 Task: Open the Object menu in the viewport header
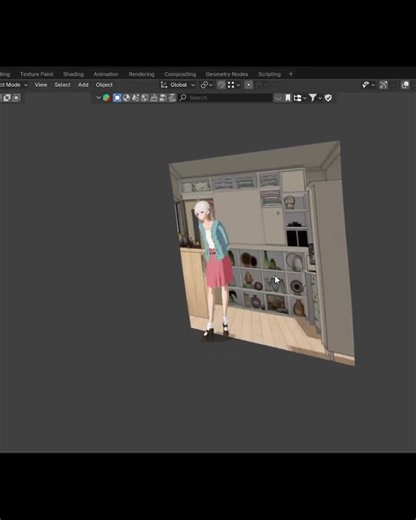click(104, 85)
